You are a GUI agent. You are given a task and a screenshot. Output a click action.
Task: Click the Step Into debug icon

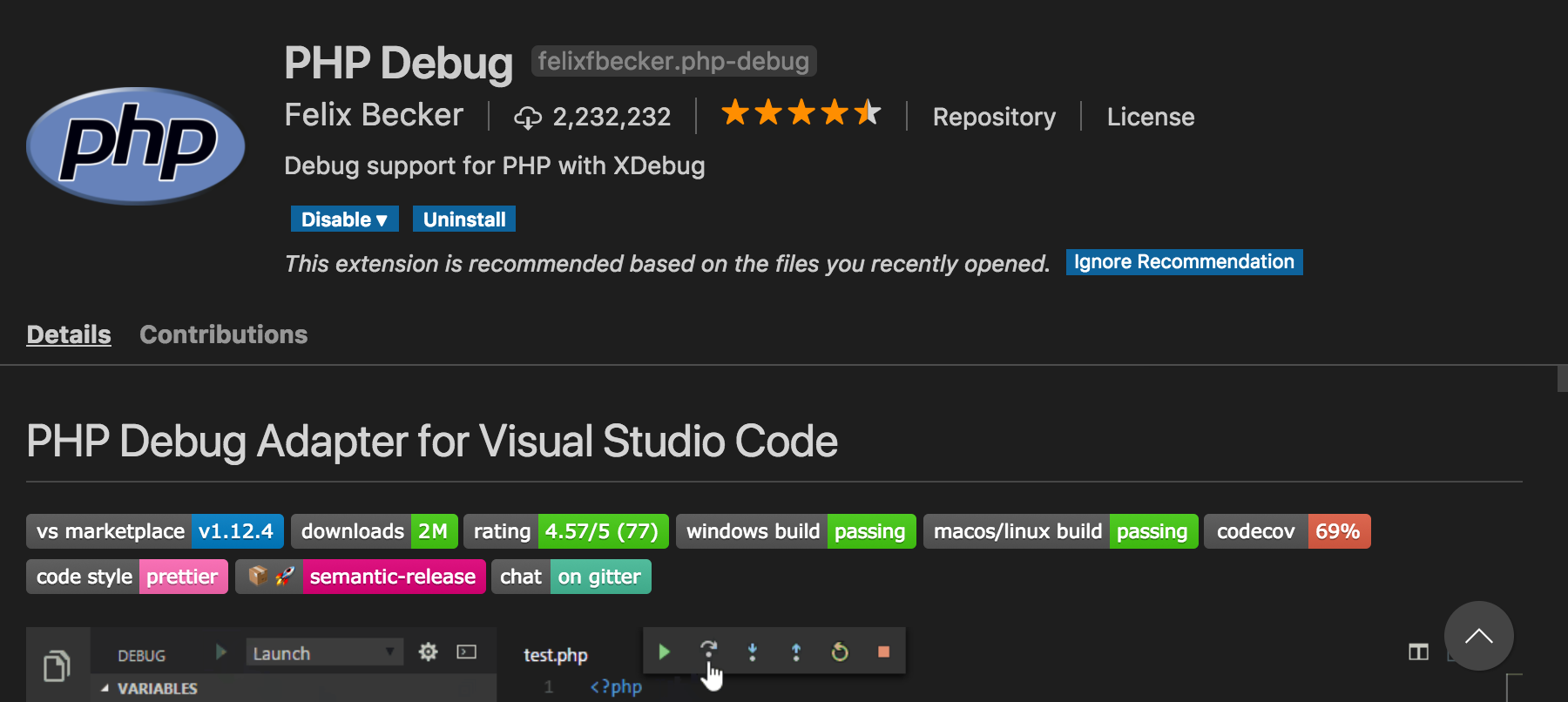pyautogui.click(x=753, y=651)
